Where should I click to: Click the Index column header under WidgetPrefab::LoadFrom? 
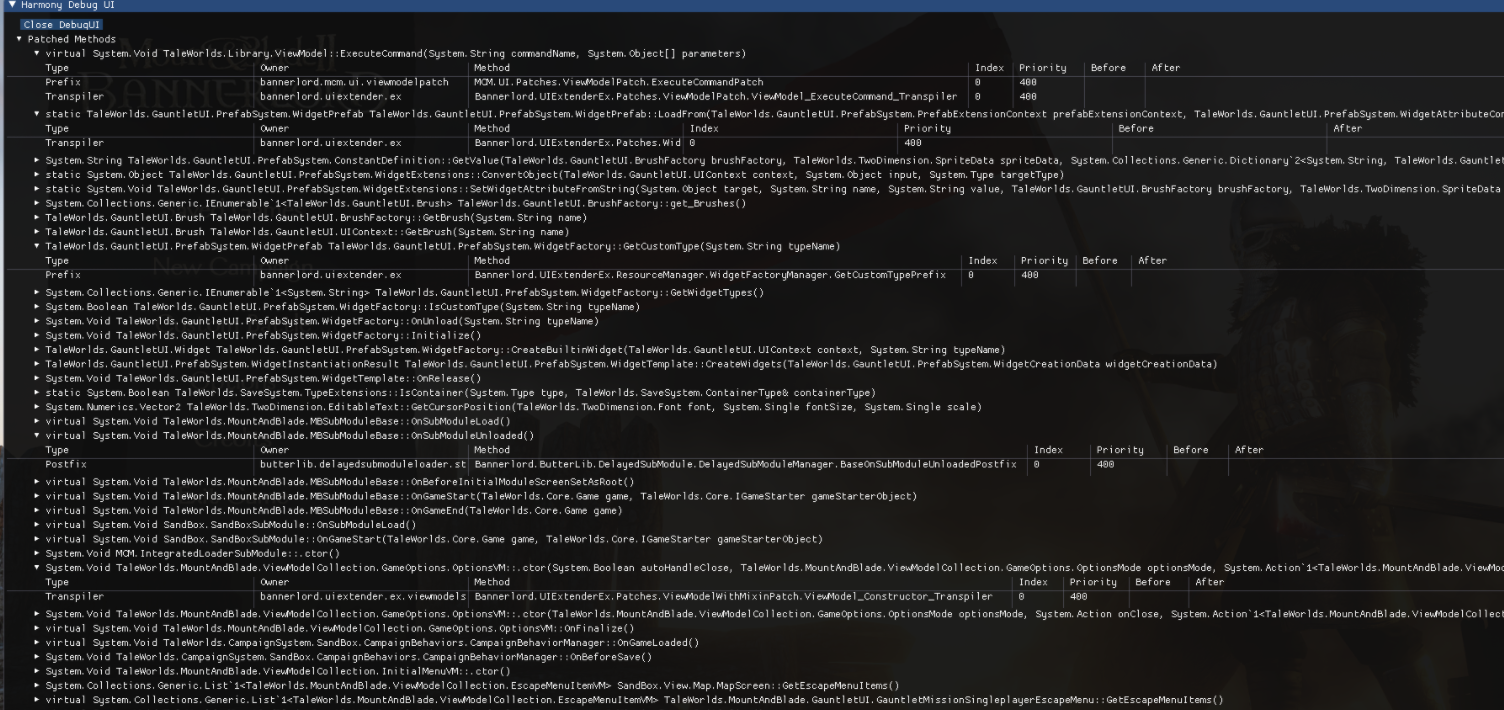(x=704, y=128)
